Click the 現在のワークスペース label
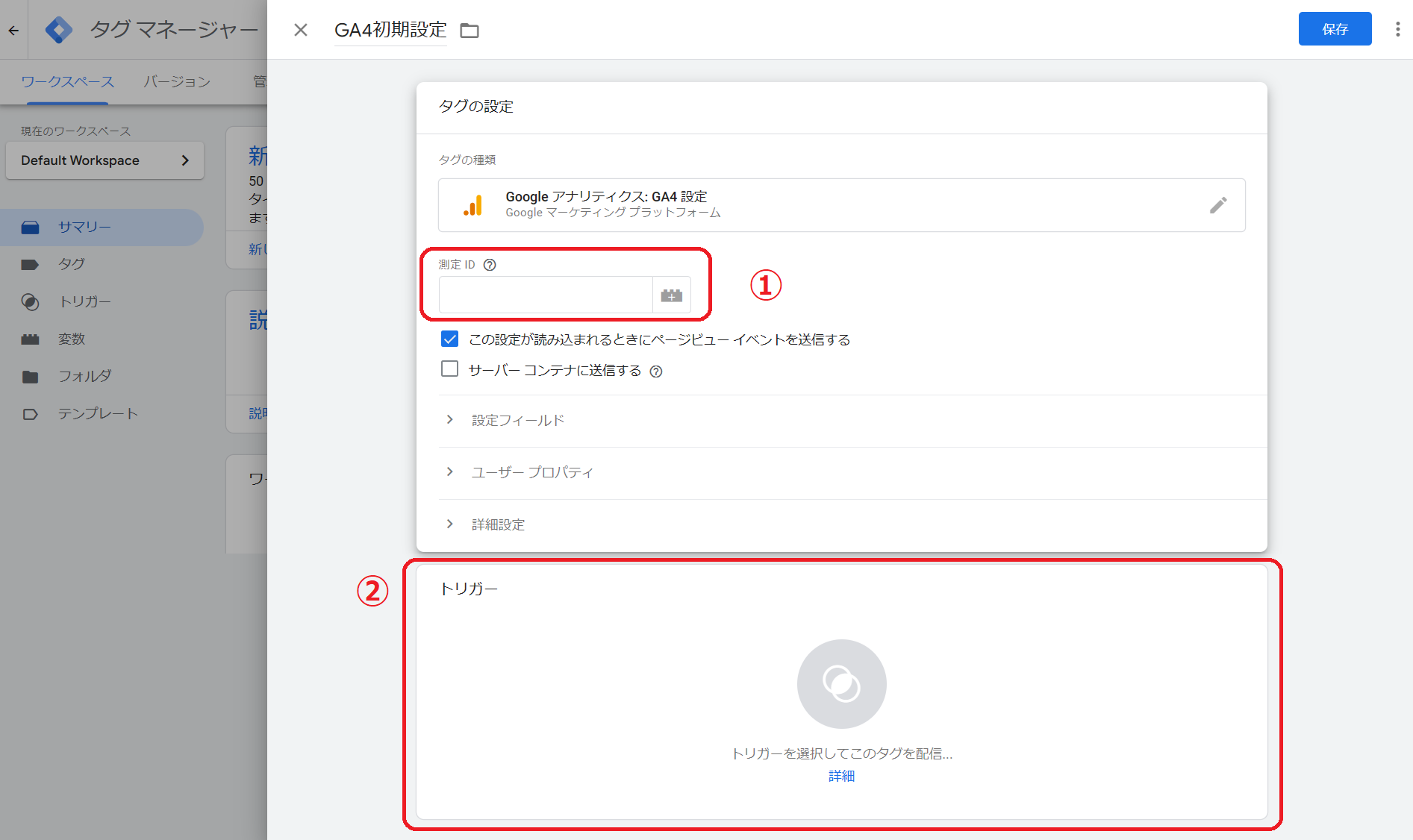1413x840 pixels. coord(75,131)
